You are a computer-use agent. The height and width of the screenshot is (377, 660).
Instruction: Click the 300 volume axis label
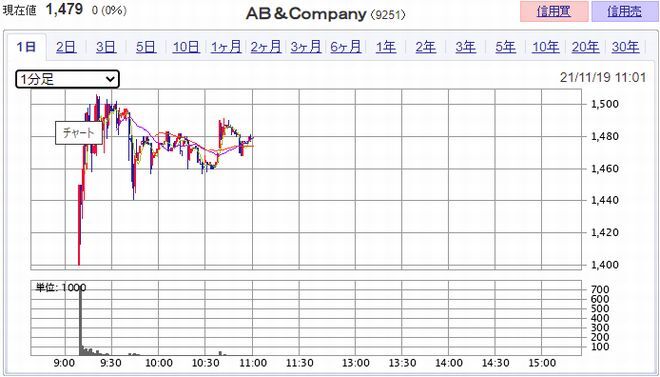pyautogui.click(x=600, y=328)
